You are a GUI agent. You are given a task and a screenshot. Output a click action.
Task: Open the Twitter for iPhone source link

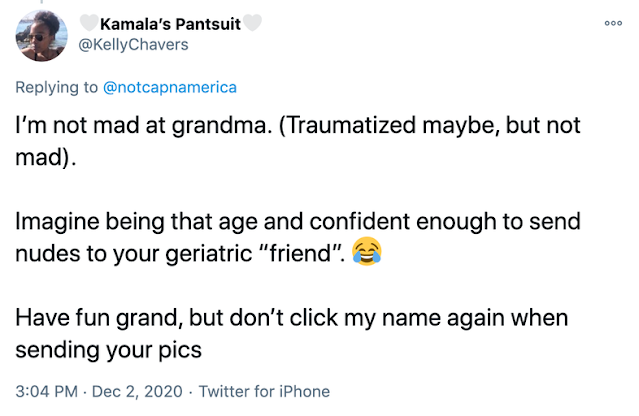tap(264, 391)
